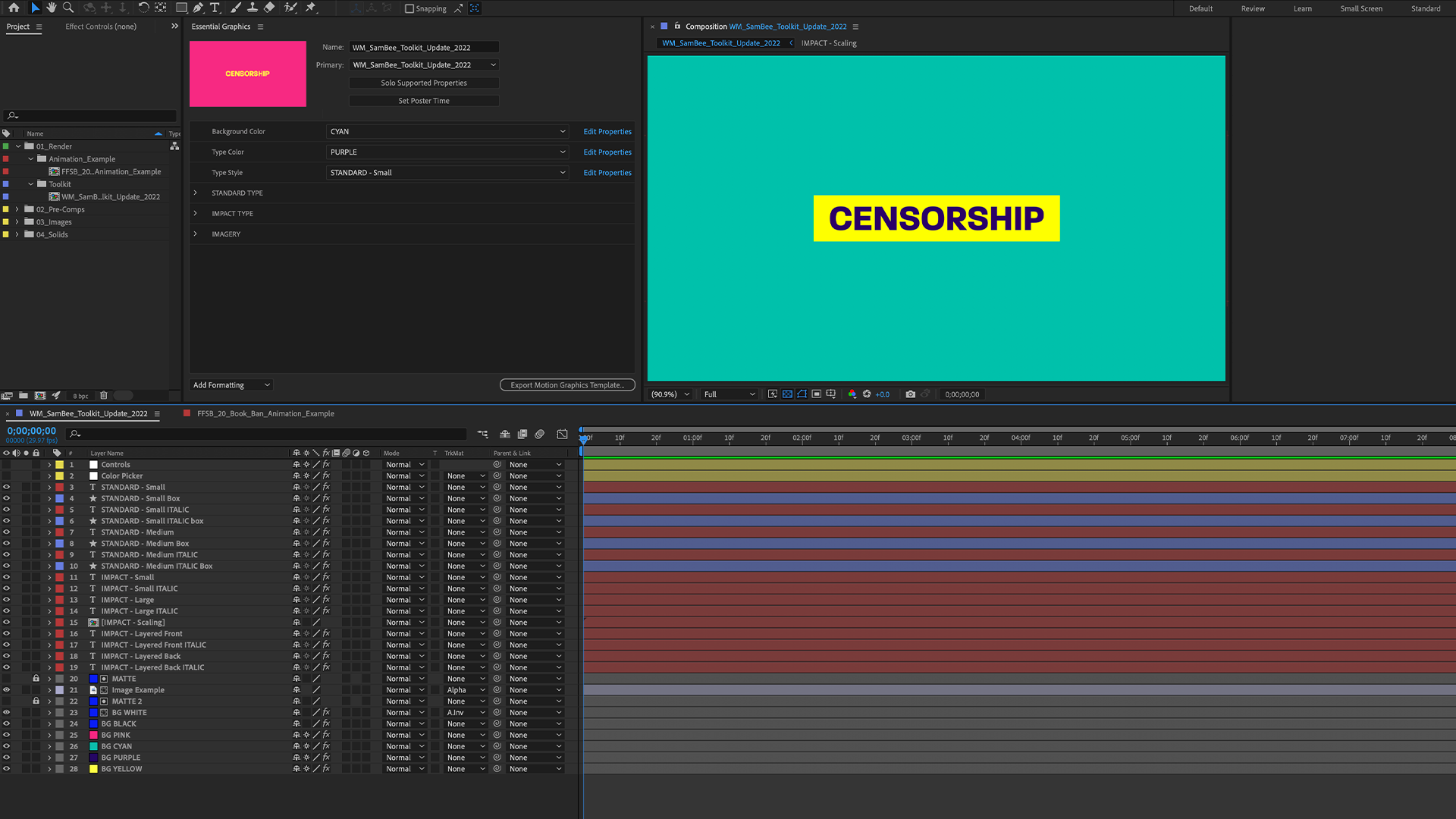1456x819 pixels.
Task: Select the Clone Stamp tool
Action: 253,8
